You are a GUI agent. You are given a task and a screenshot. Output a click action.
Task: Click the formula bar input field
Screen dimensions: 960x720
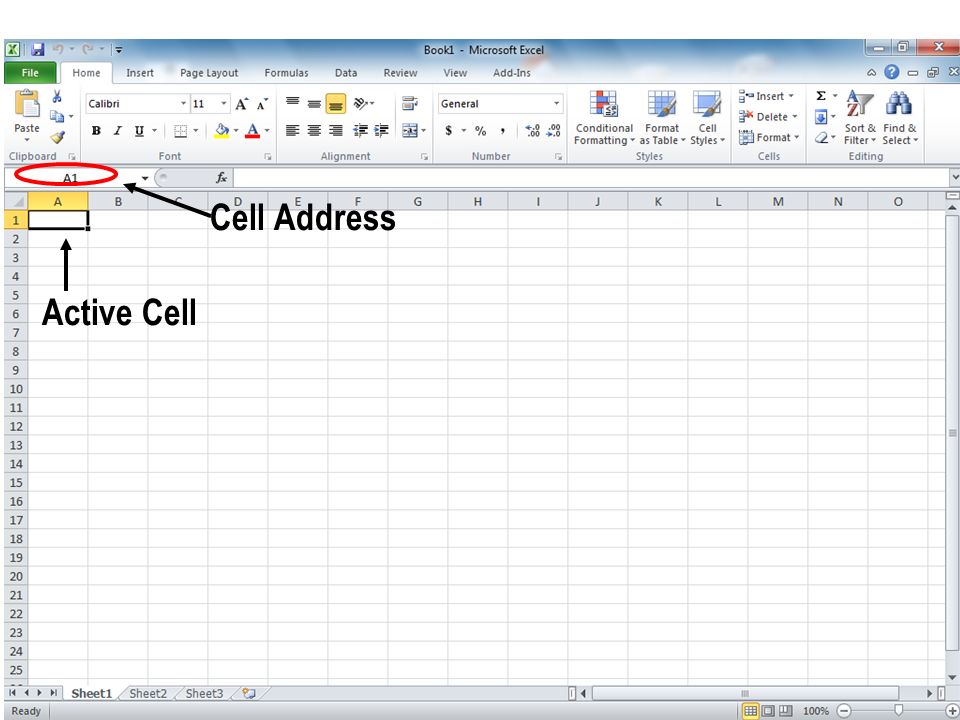click(591, 178)
